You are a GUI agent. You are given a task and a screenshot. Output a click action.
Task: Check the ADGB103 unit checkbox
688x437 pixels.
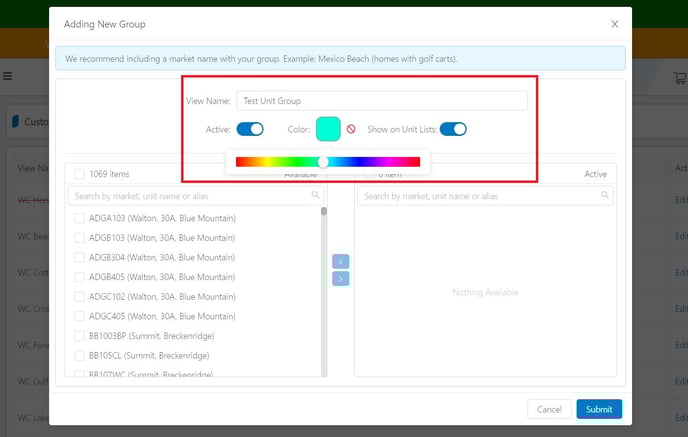tap(79, 238)
